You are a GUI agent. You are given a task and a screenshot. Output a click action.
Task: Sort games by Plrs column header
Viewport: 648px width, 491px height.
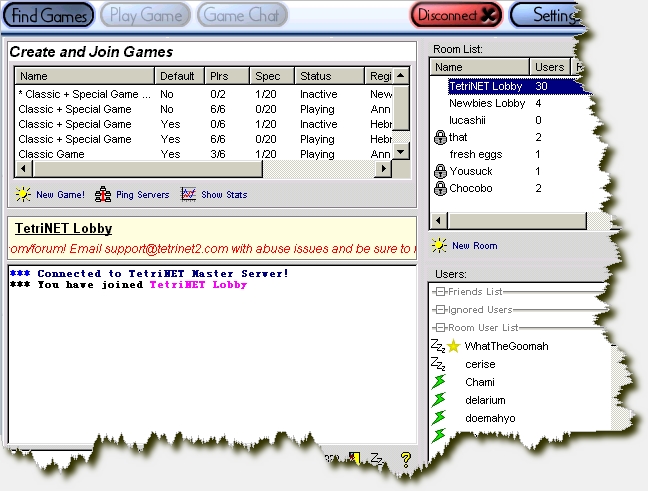pyautogui.click(x=227, y=76)
